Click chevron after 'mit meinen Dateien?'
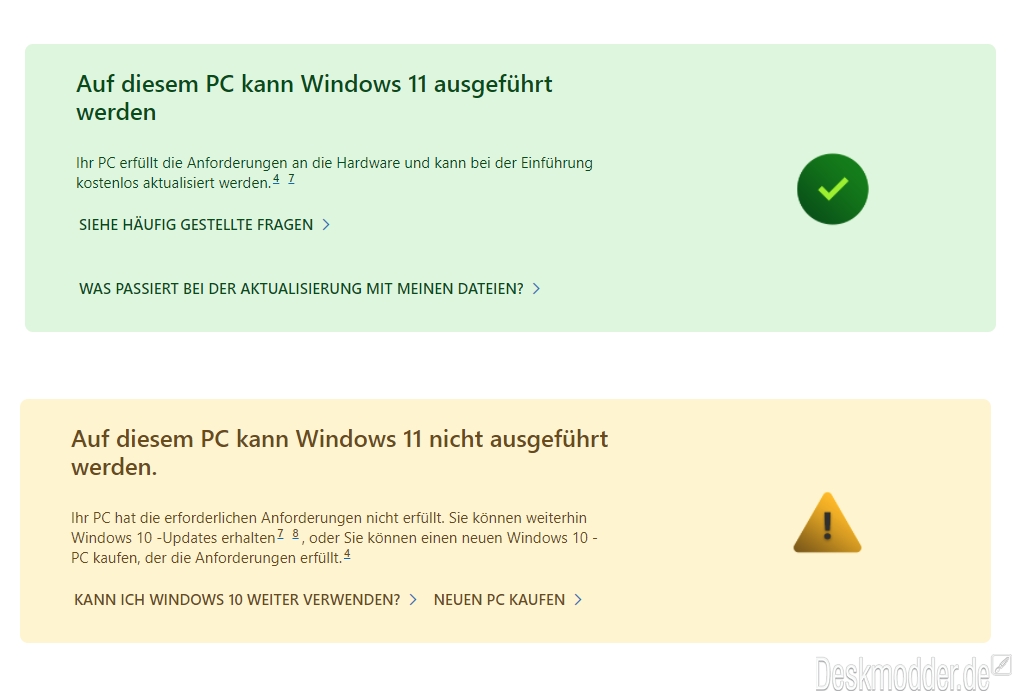This screenshot has width=1012, height=691. pyautogui.click(x=536, y=288)
